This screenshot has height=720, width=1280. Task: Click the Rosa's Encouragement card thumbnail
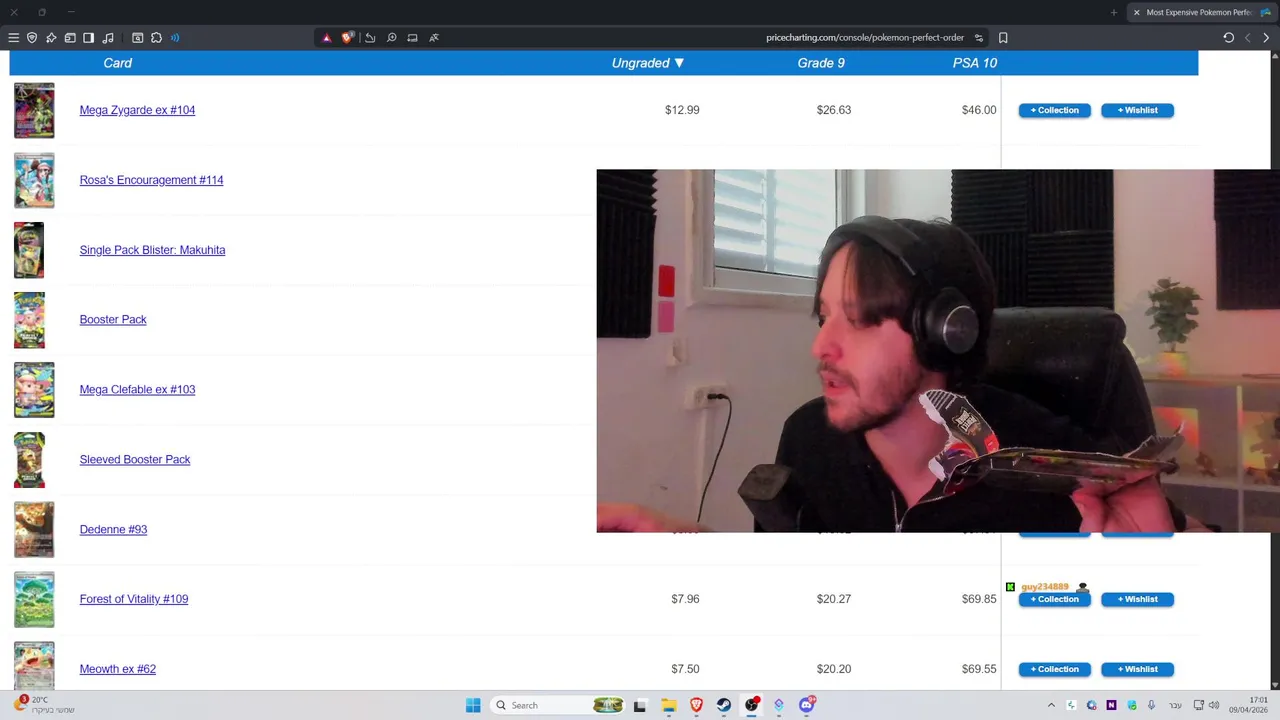pos(34,180)
